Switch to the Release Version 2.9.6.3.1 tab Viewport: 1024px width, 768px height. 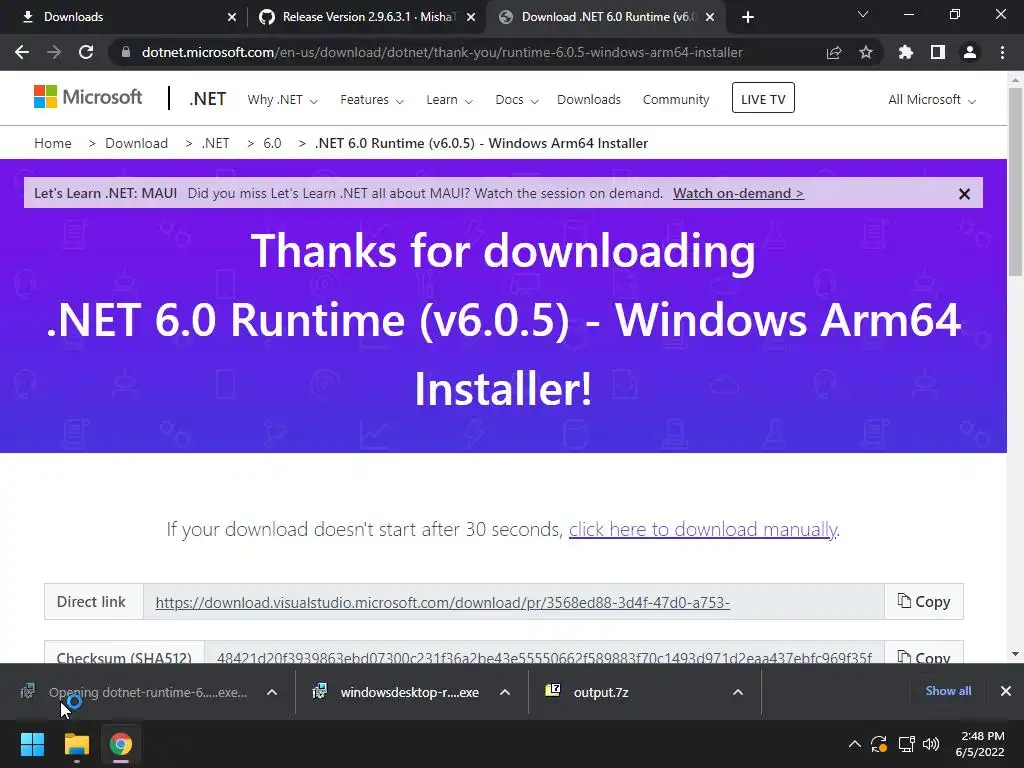367,17
